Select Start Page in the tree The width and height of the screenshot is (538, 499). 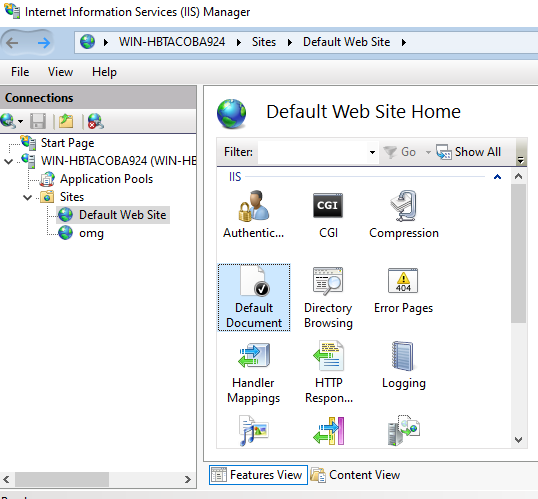click(x=67, y=143)
